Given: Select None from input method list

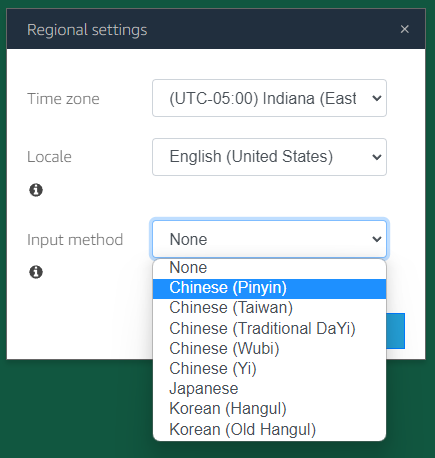Looking at the screenshot, I should click(269, 268).
